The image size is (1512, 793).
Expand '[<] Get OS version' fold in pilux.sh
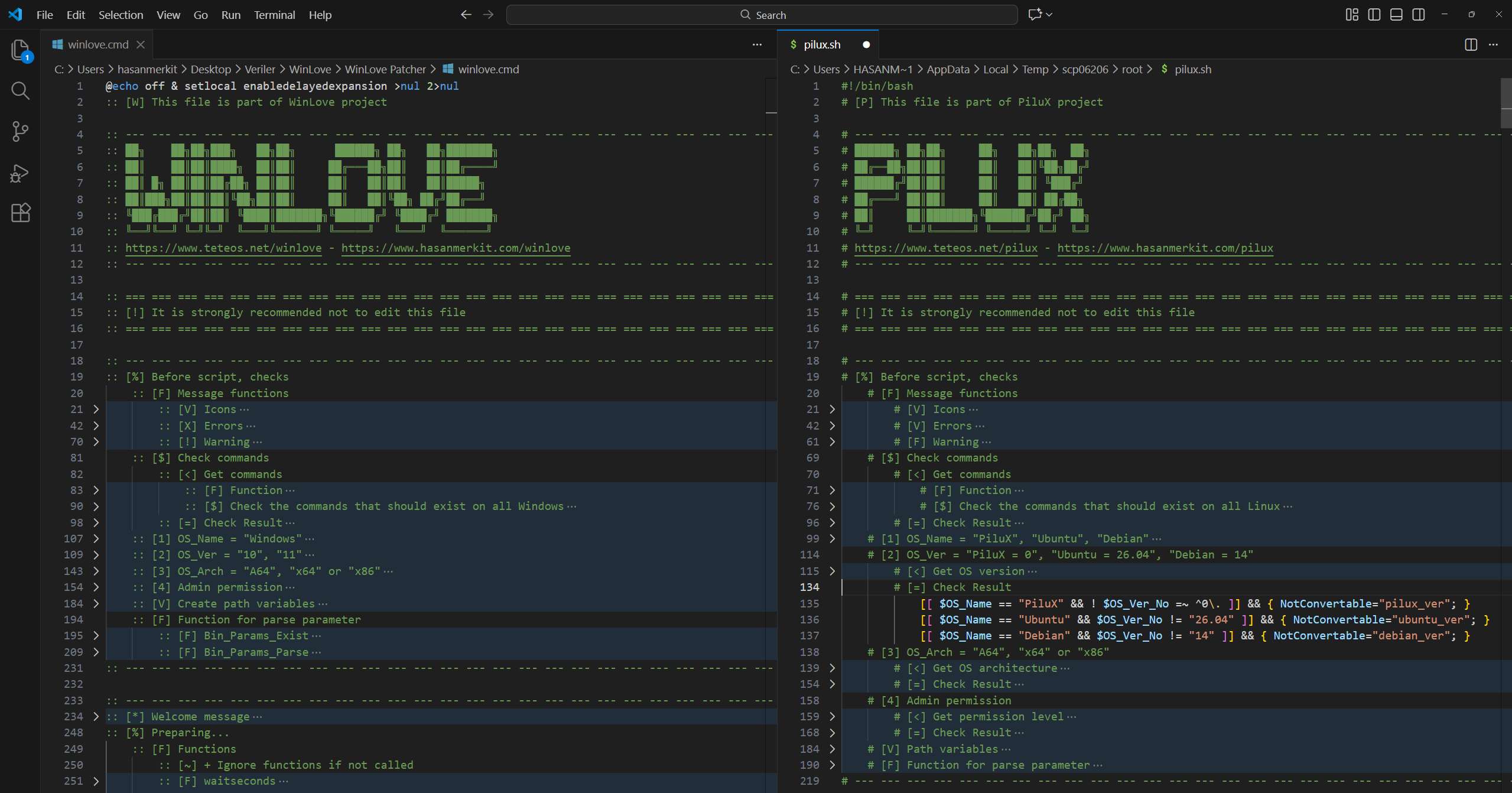[832, 571]
